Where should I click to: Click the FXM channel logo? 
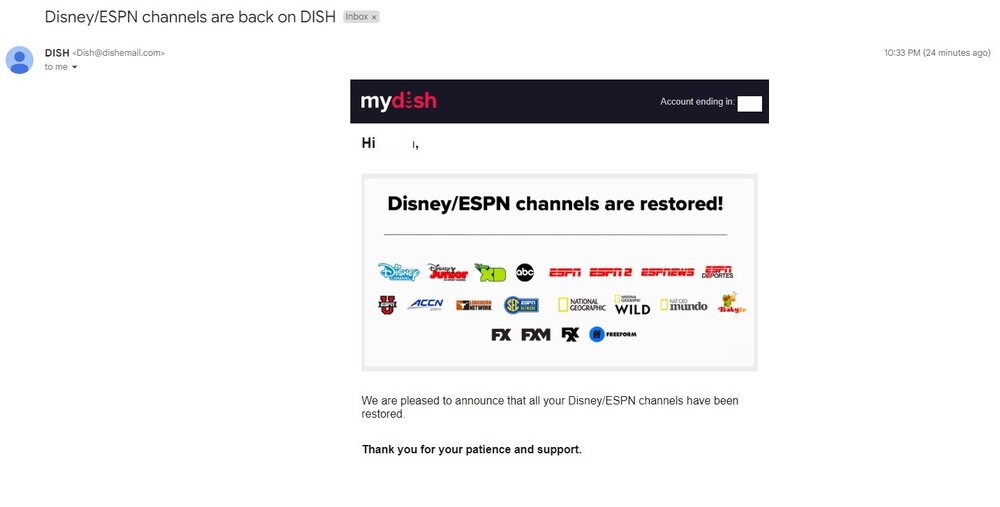[x=536, y=335]
